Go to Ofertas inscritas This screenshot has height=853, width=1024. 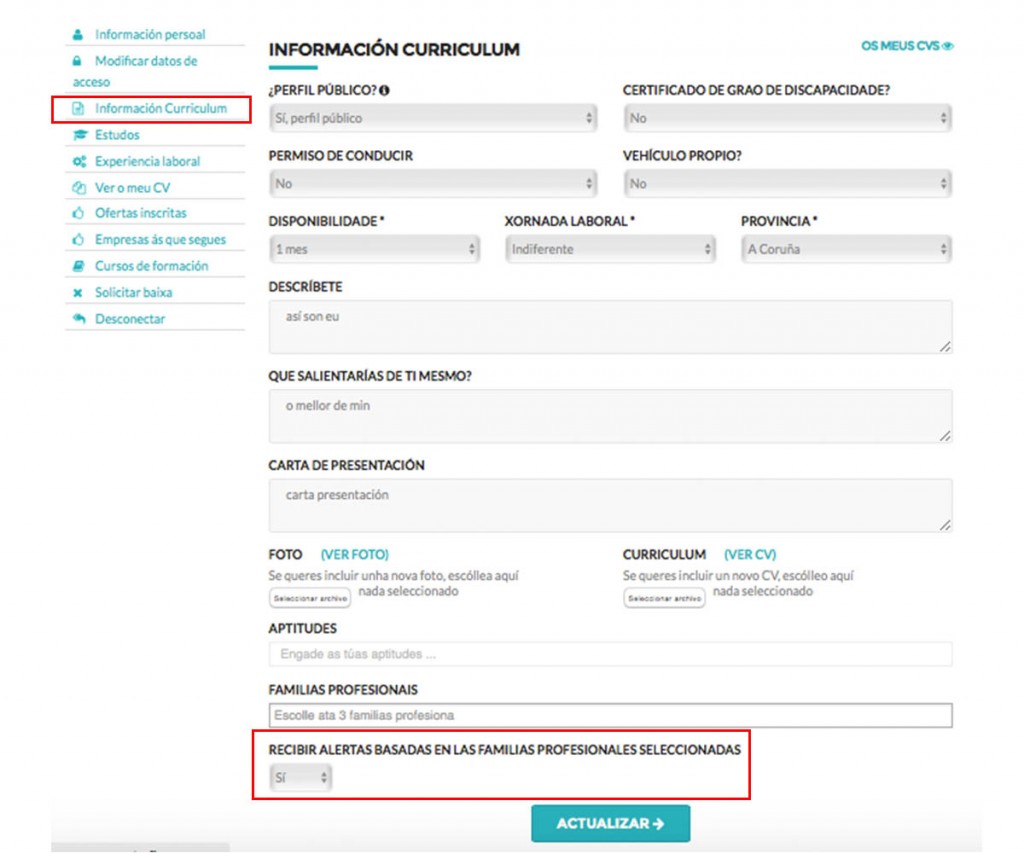tap(141, 213)
